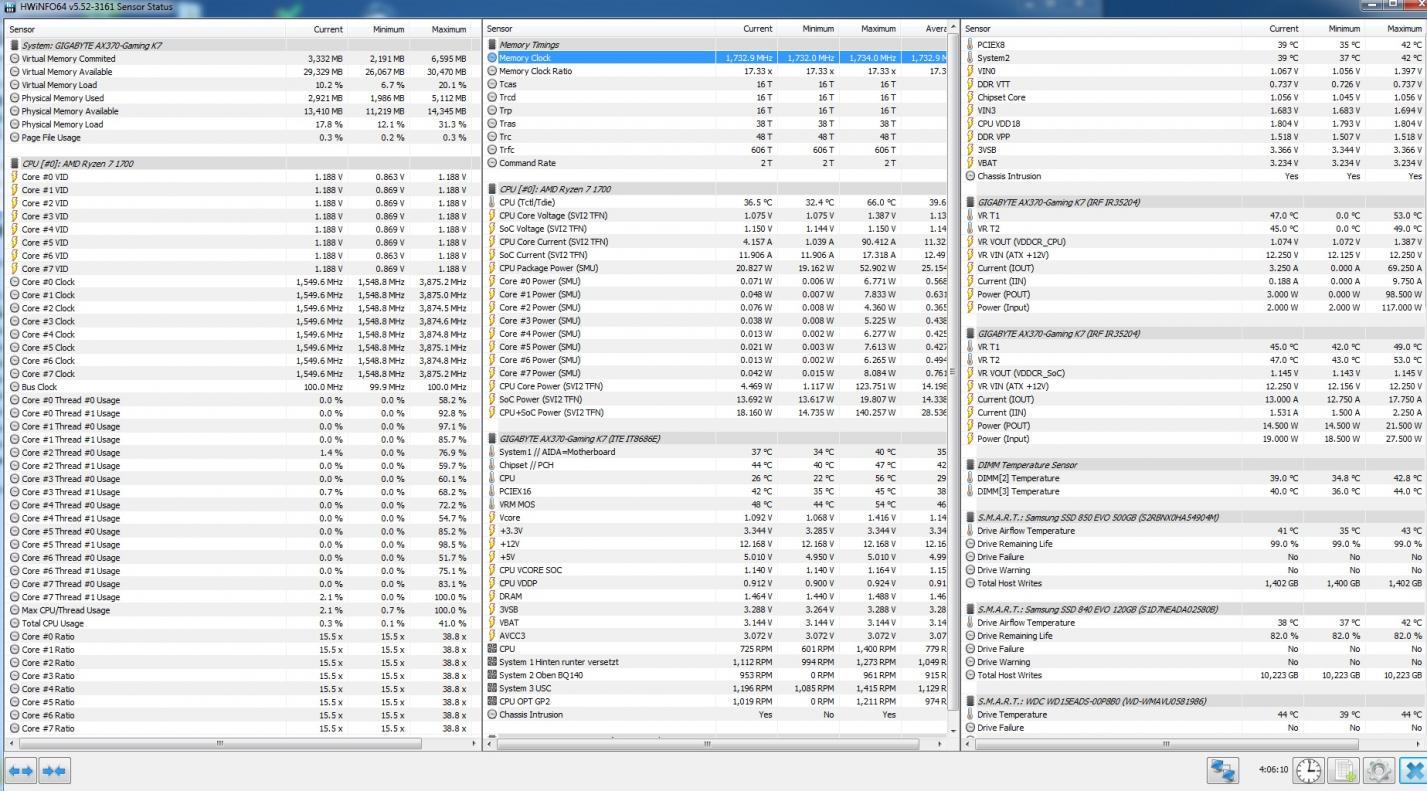Select the DIMM[3] Temperature row

[1195, 491]
